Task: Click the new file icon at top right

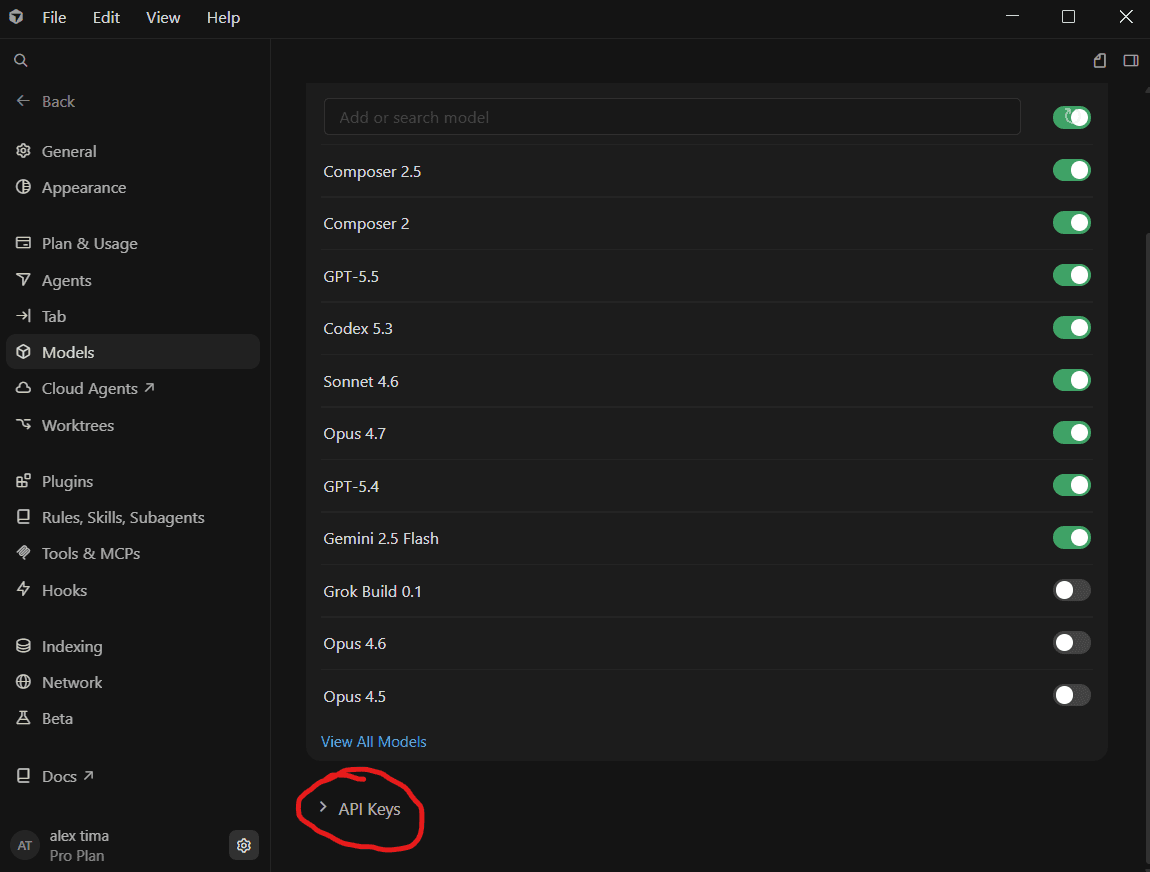Action: pyautogui.click(x=1099, y=60)
